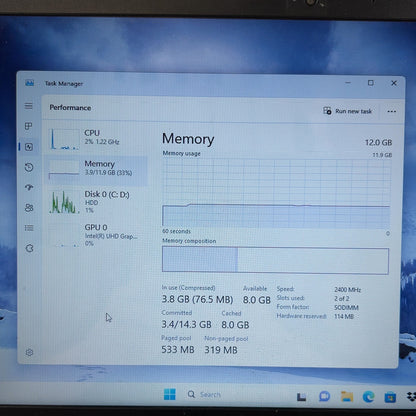Click Run new task button
Viewport: 416px width, 416px height.
click(347, 111)
